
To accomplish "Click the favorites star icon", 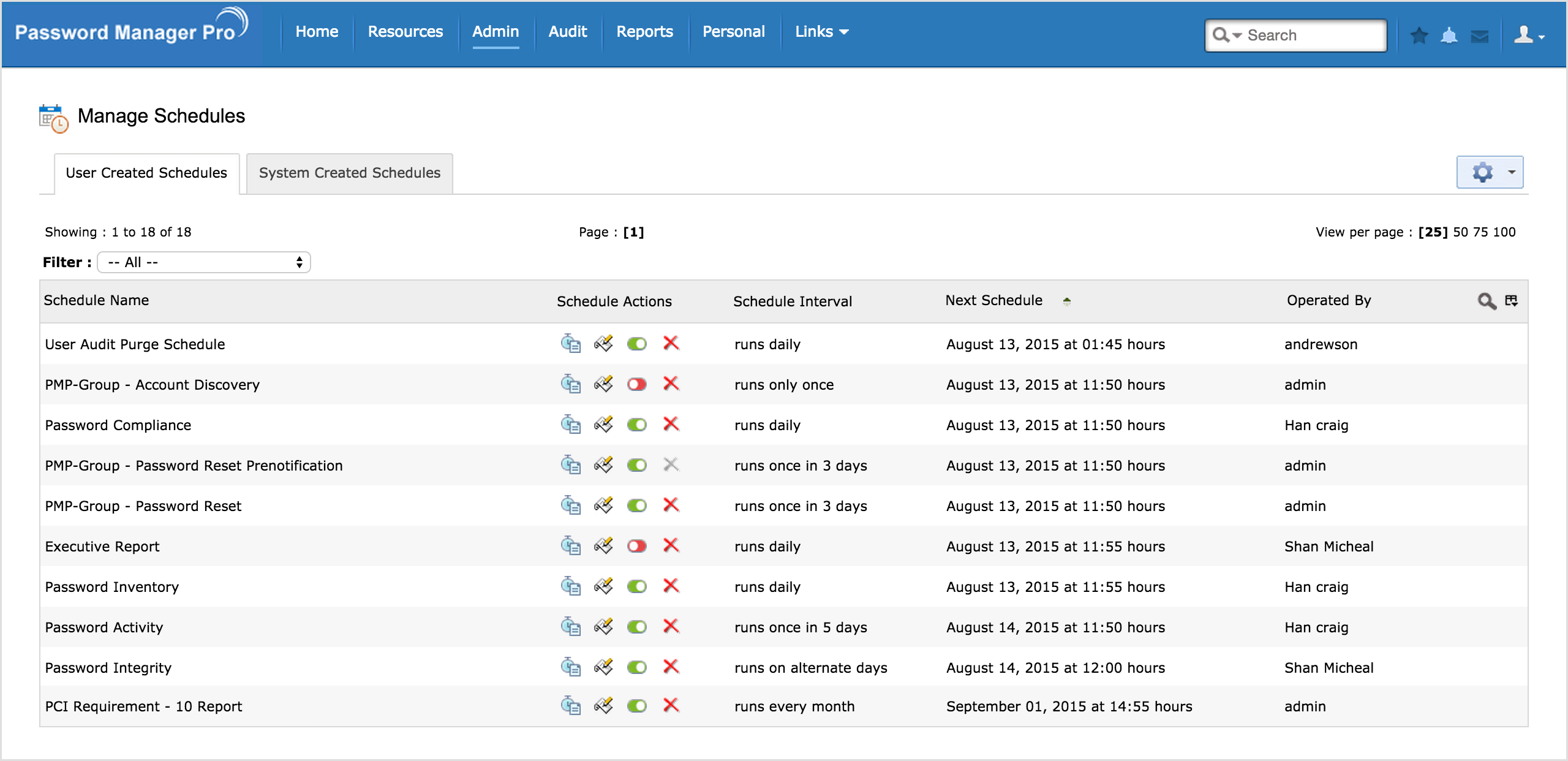I will tap(1419, 36).
